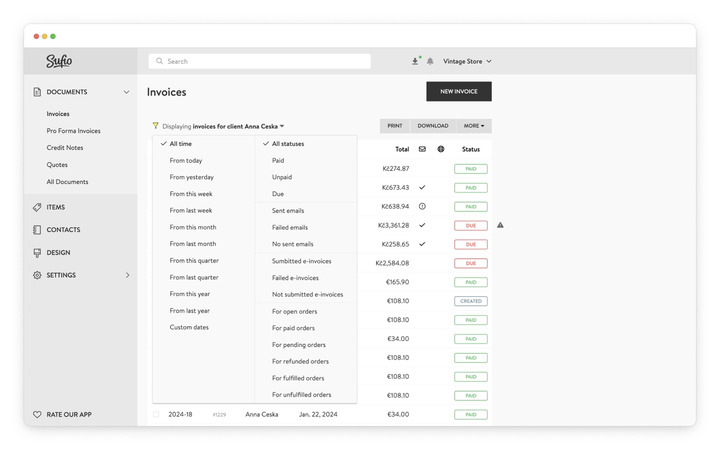Image resolution: width=720 pixels, height=450 pixels.
Task: Click the Kč274.87 total amount
Action: coord(396,169)
